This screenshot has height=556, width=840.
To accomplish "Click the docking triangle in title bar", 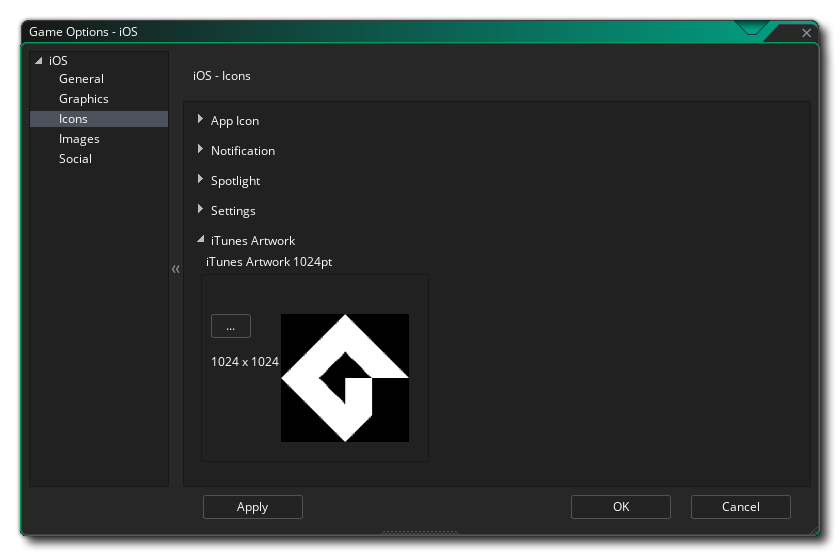I will (752, 28).
